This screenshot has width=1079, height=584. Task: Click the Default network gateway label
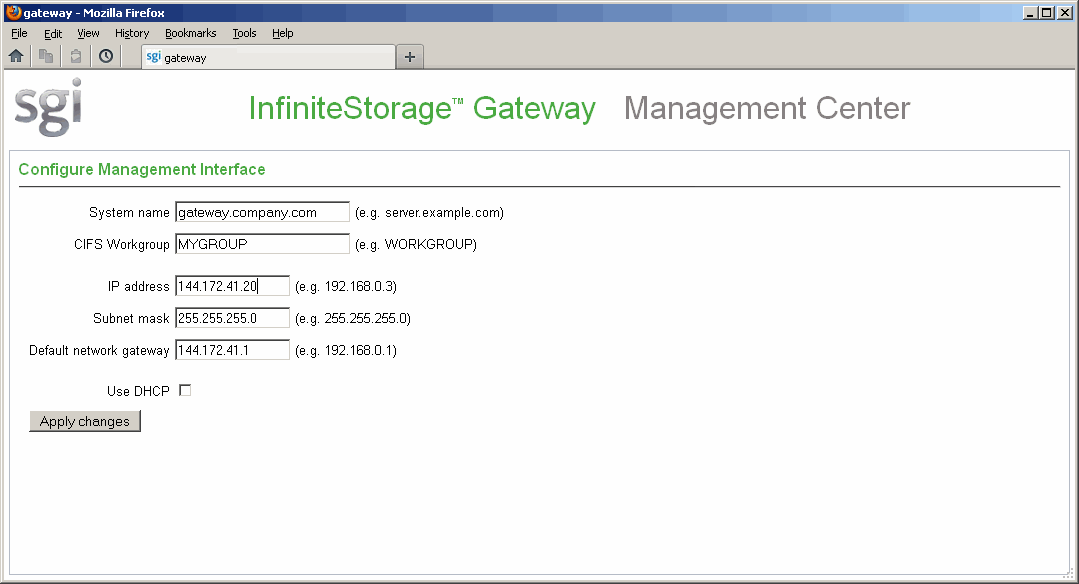click(x=99, y=350)
